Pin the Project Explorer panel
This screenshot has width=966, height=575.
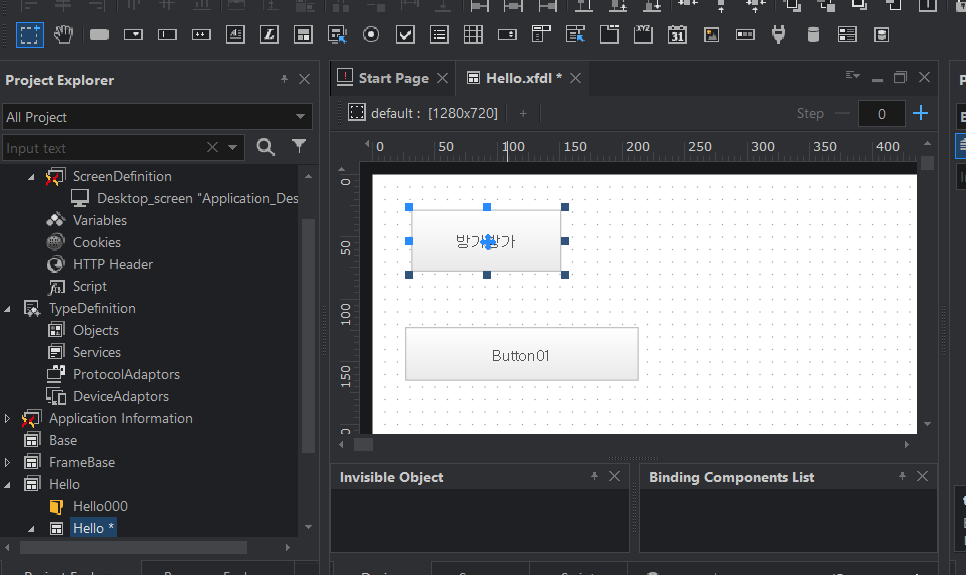pyautogui.click(x=284, y=79)
